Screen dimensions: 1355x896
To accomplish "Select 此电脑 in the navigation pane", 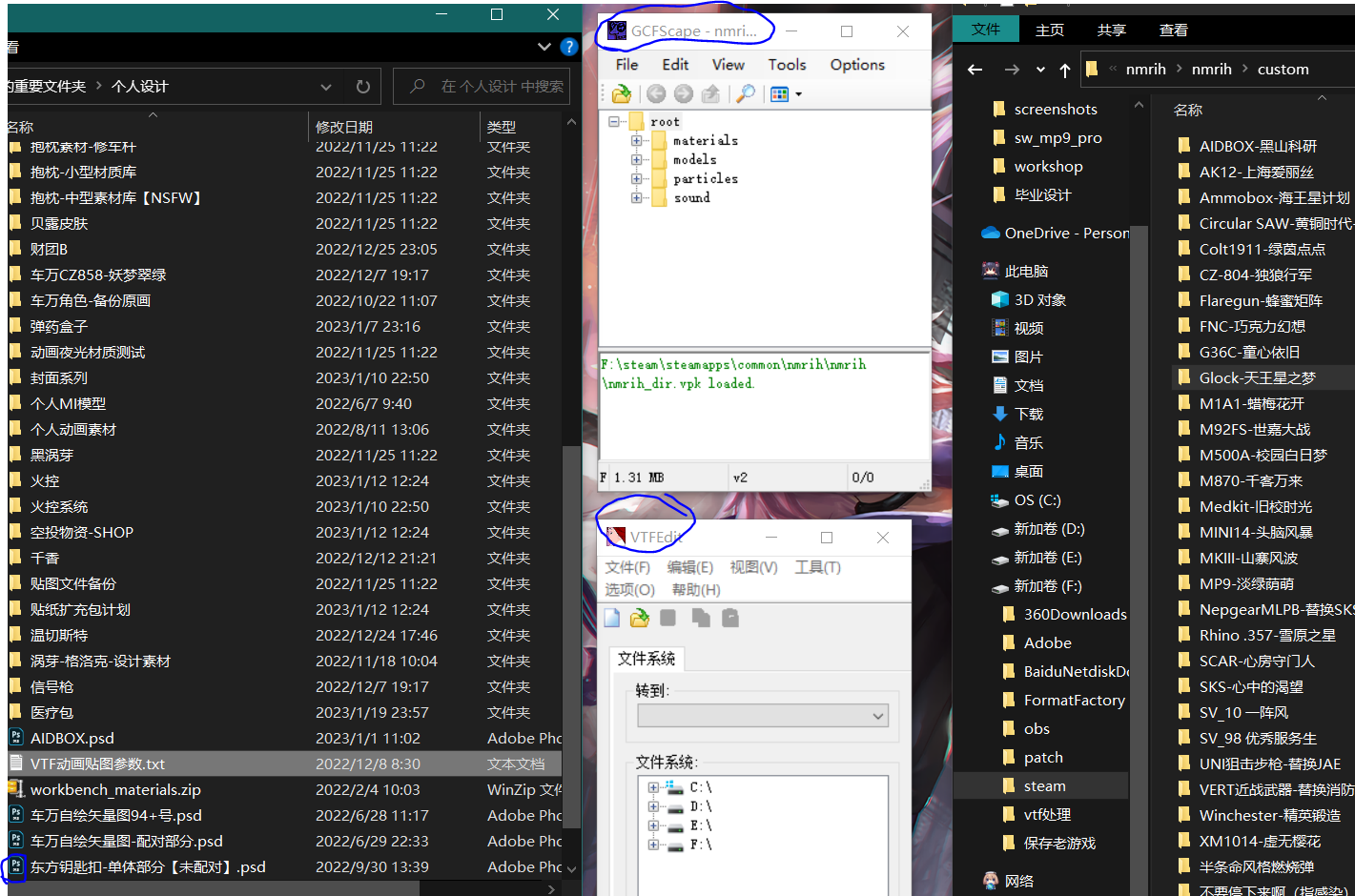I will 1015,271.
